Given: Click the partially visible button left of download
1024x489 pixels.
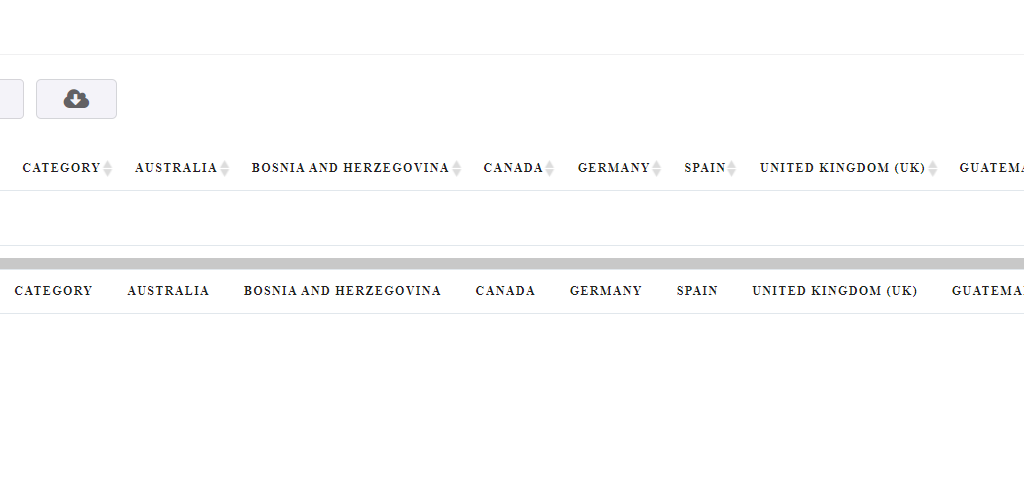Looking at the screenshot, I should pyautogui.click(x=11, y=99).
